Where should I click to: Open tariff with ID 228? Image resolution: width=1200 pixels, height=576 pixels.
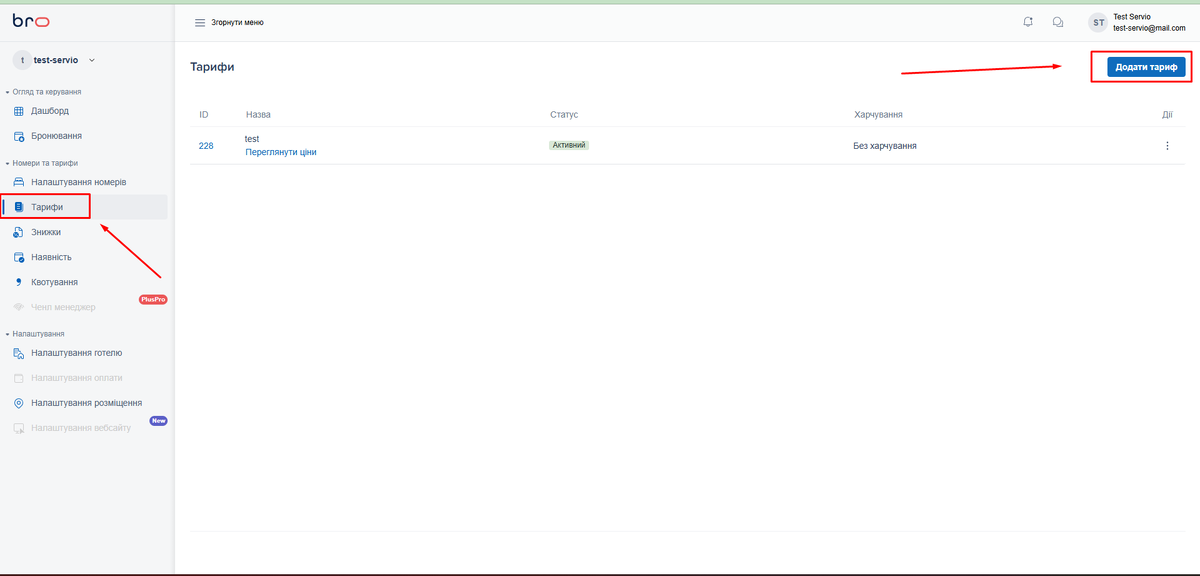pyautogui.click(x=206, y=145)
